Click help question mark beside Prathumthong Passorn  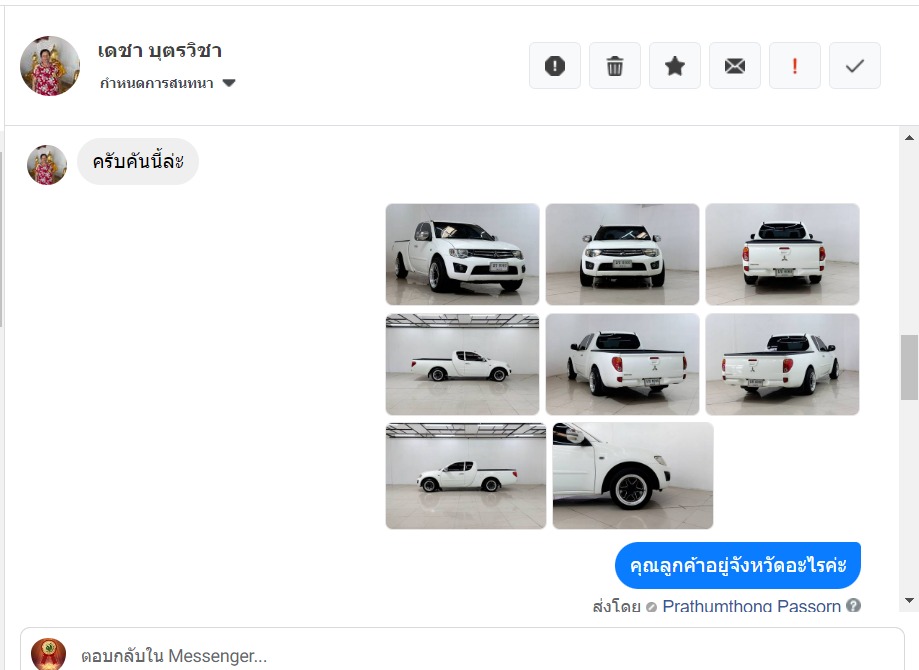coord(853,606)
